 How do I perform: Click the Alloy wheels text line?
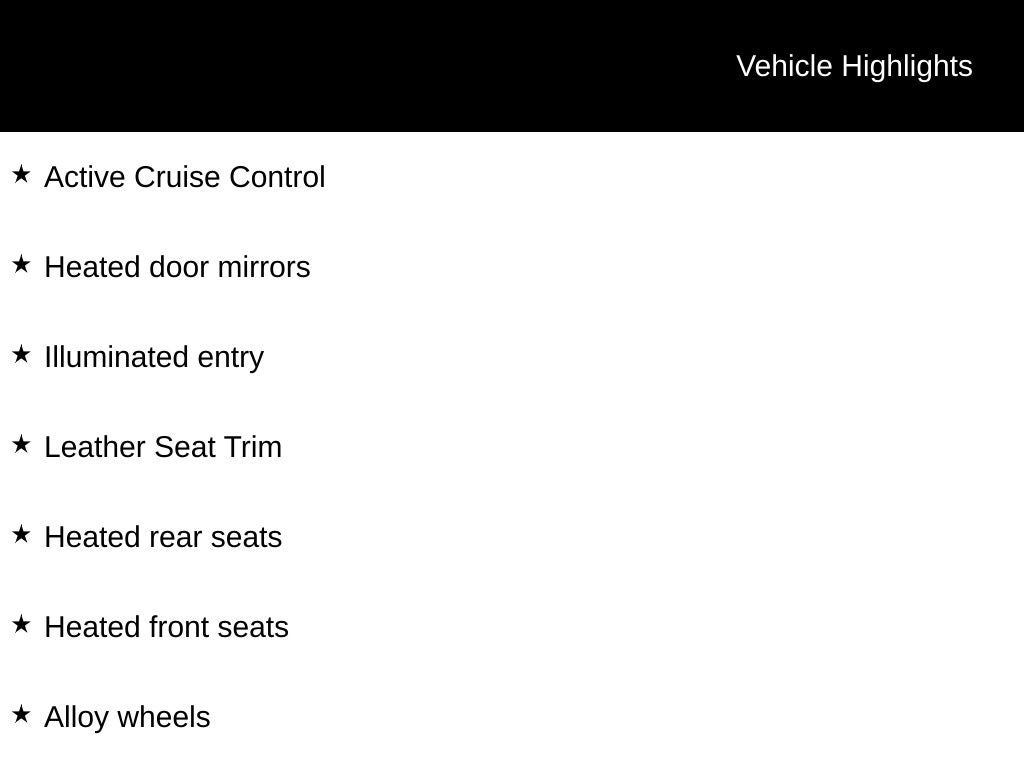point(127,717)
